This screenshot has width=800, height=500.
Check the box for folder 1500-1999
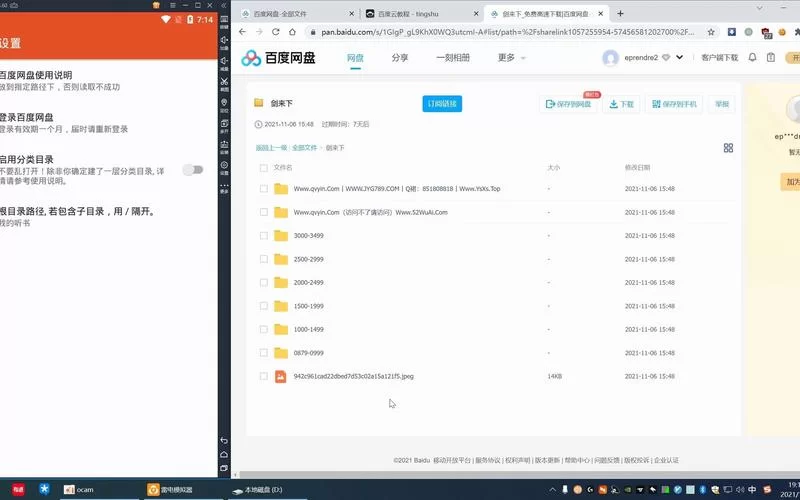(x=263, y=306)
